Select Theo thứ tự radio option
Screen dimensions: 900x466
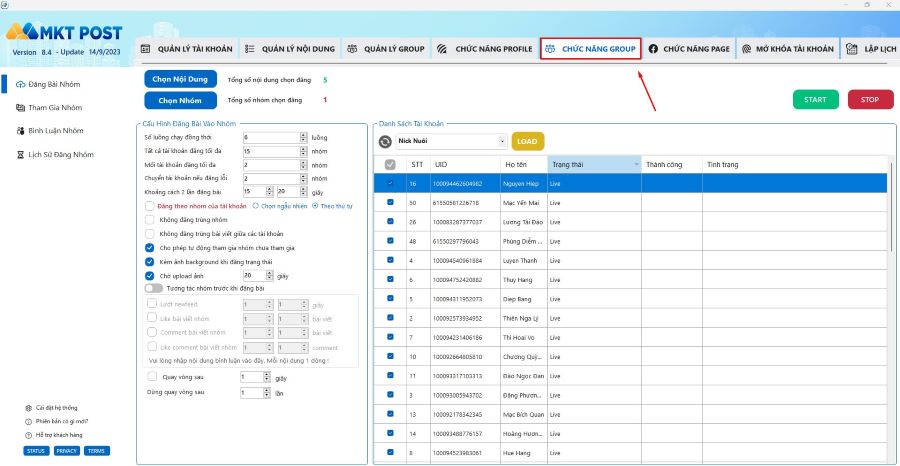pyautogui.click(x=315, y=206)
